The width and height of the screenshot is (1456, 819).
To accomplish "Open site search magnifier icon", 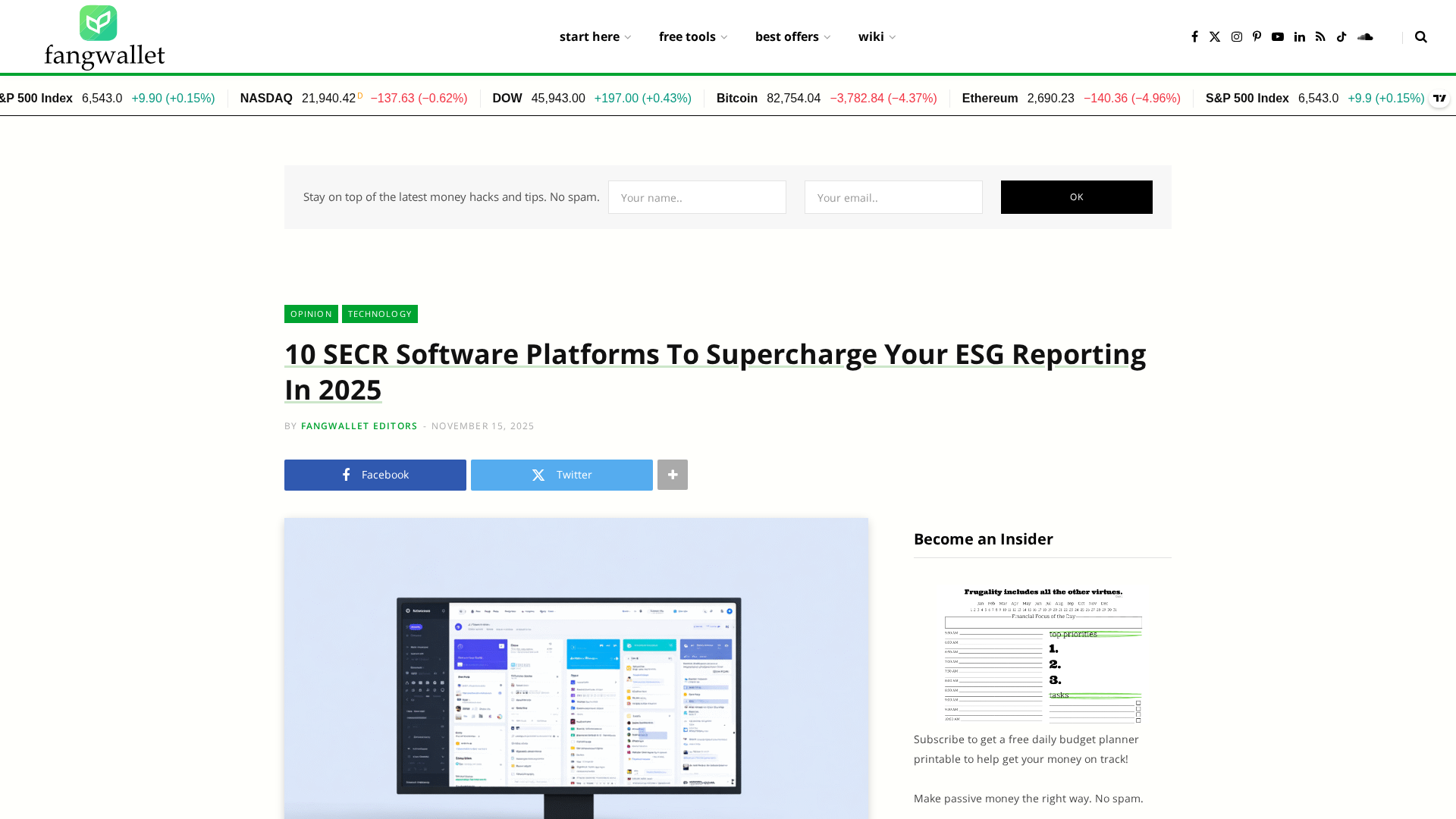I will point(1421,36).
